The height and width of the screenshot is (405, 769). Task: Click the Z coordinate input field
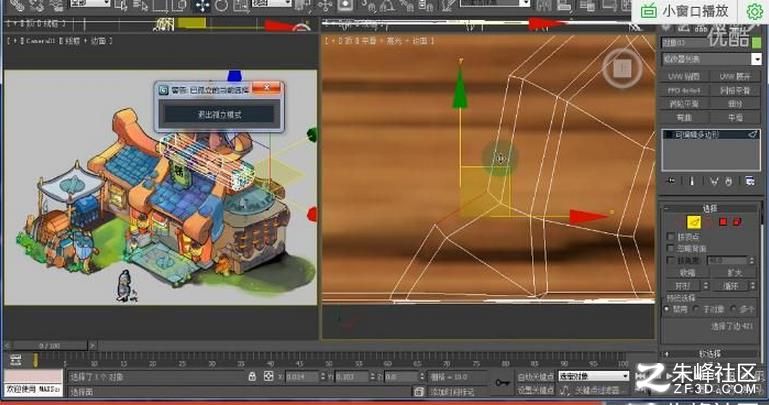click(401, 377)
